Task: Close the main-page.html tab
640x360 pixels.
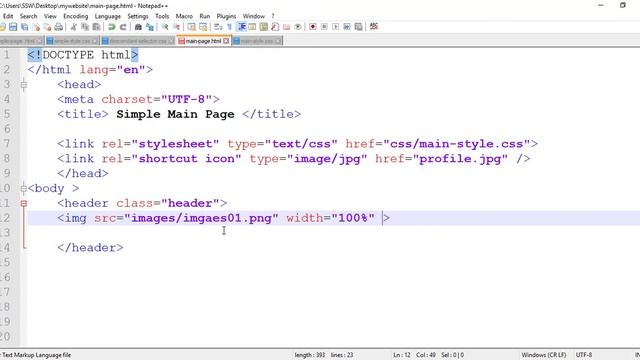Action: click(226, 41)
